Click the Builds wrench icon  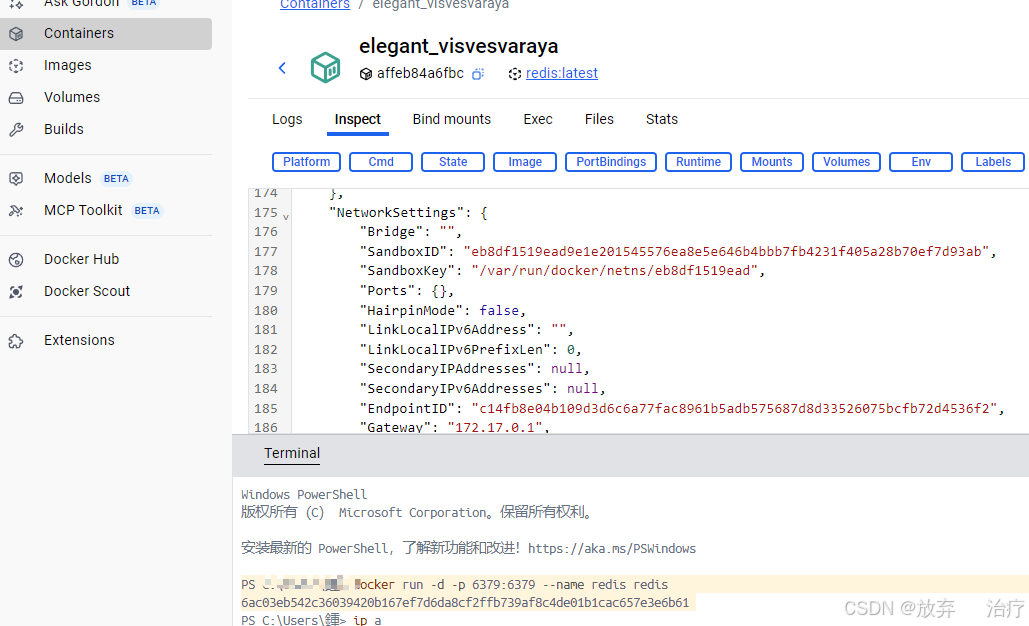[x=16, y=129]
